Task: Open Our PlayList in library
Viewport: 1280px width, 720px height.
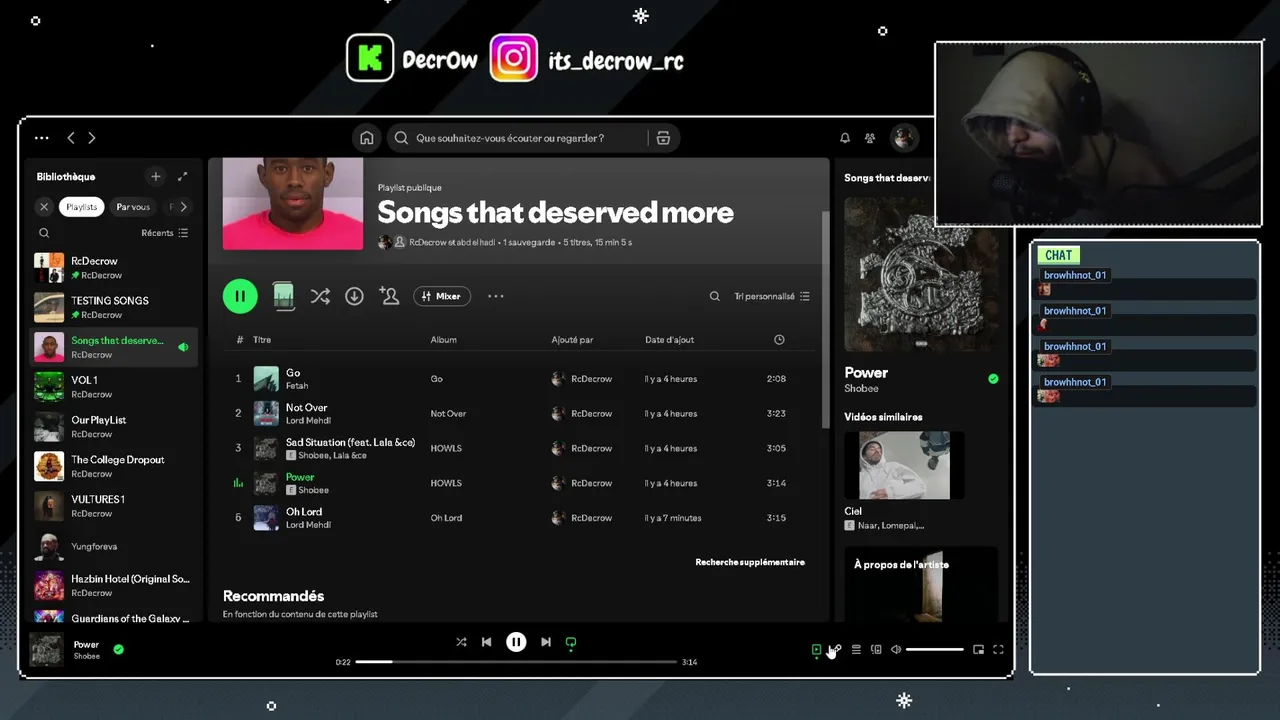Action: 113,427
